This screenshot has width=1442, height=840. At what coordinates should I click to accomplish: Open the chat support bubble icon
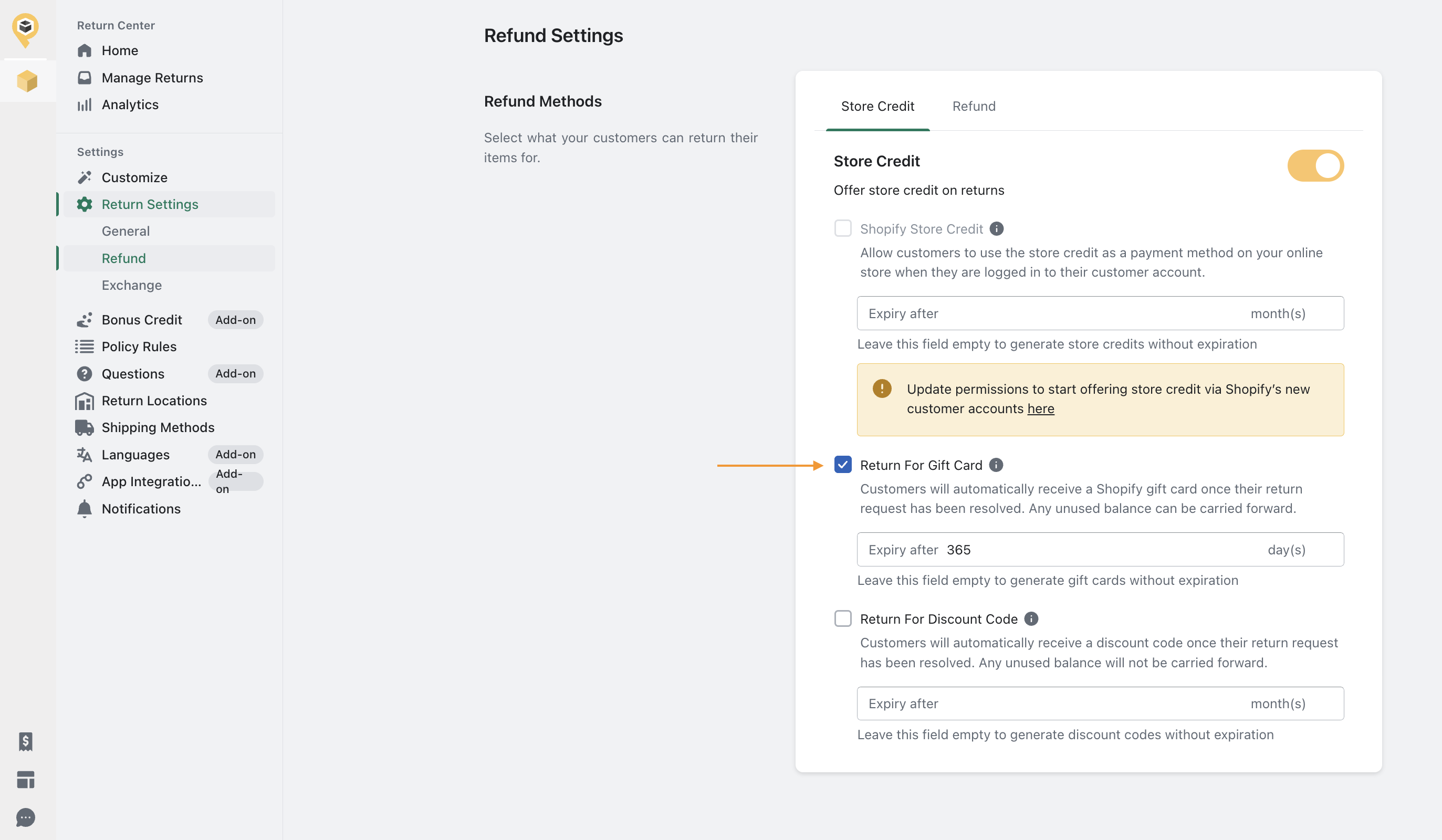[26, 817]
